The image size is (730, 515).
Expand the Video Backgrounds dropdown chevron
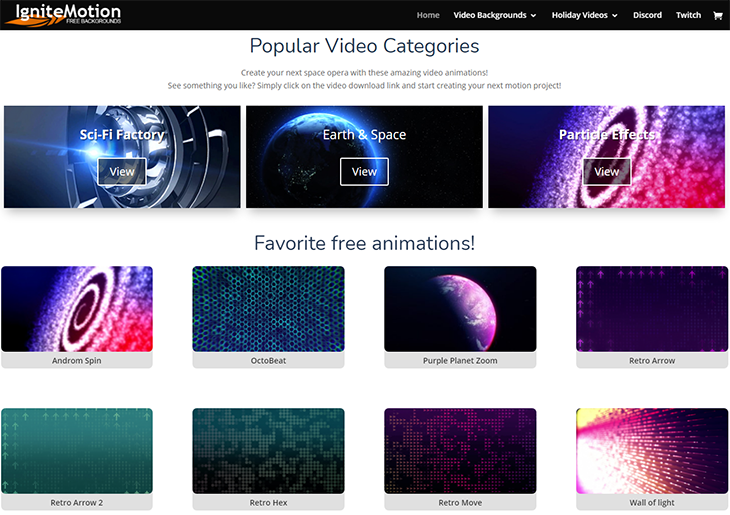click(x=533, y=16)
